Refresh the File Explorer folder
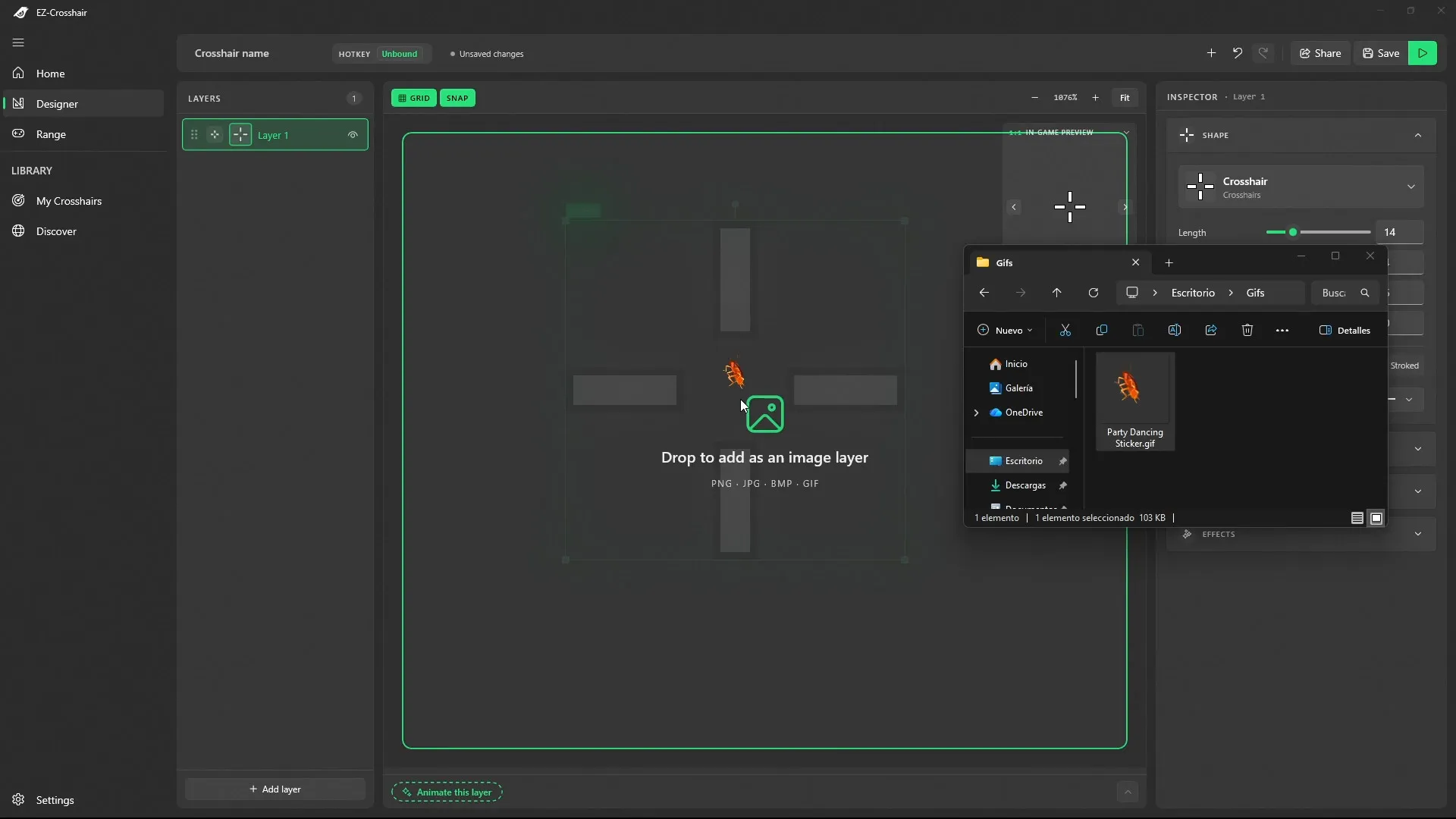 click(x=1093, y=293)
